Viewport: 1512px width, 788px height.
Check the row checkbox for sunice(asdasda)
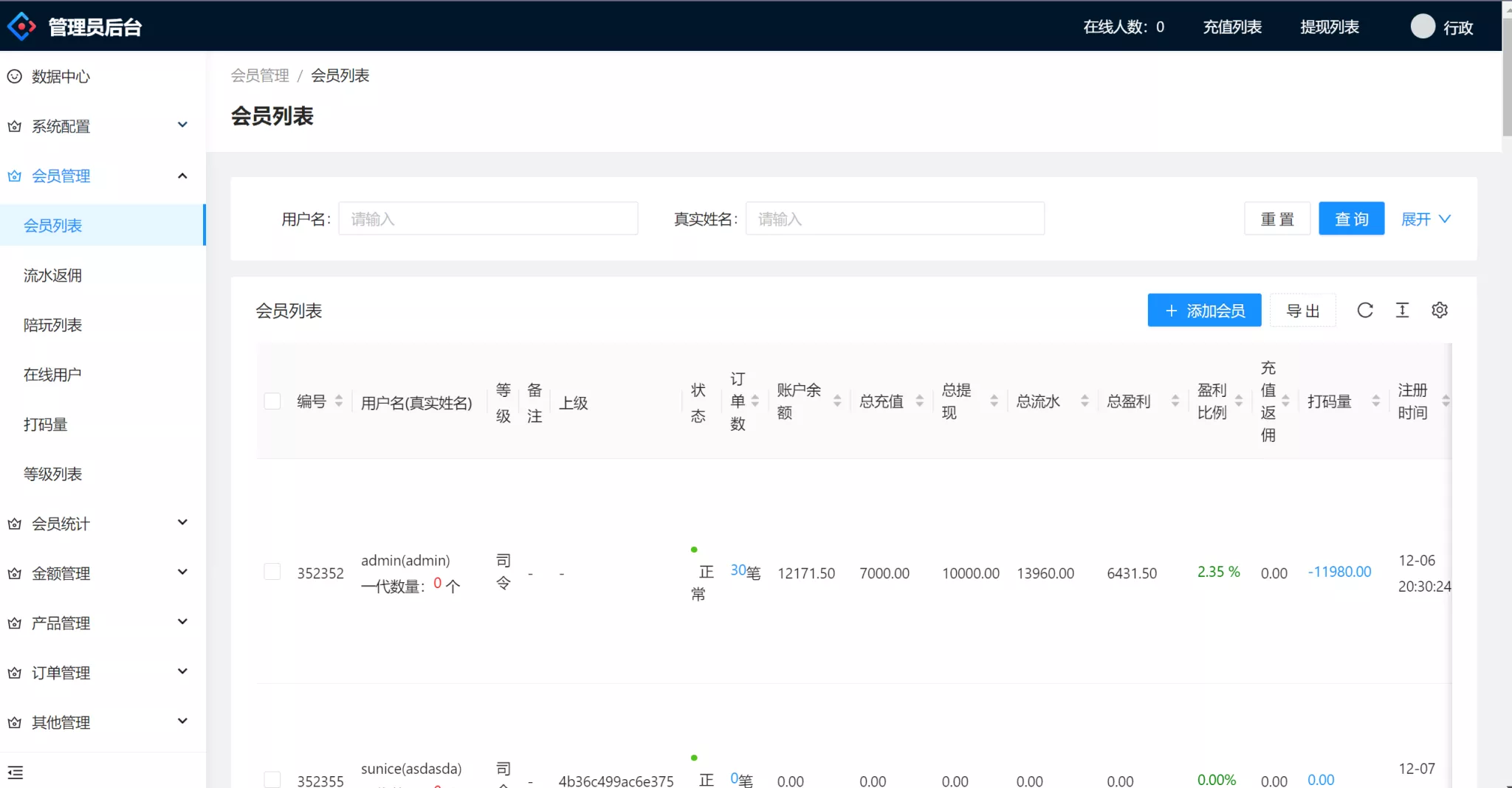[272, 779]
